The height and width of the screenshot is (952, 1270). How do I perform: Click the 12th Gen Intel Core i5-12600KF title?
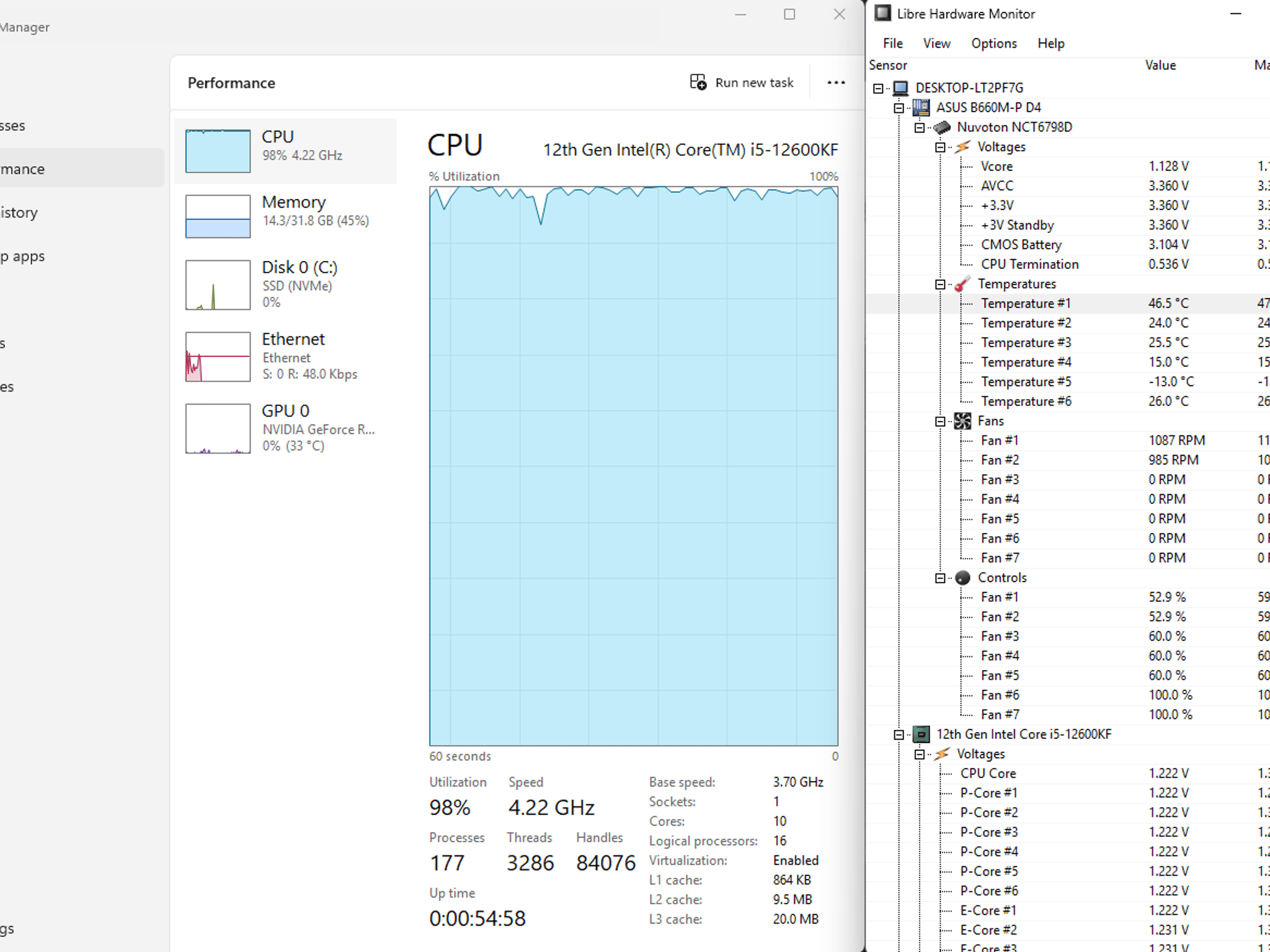point(691,150)
